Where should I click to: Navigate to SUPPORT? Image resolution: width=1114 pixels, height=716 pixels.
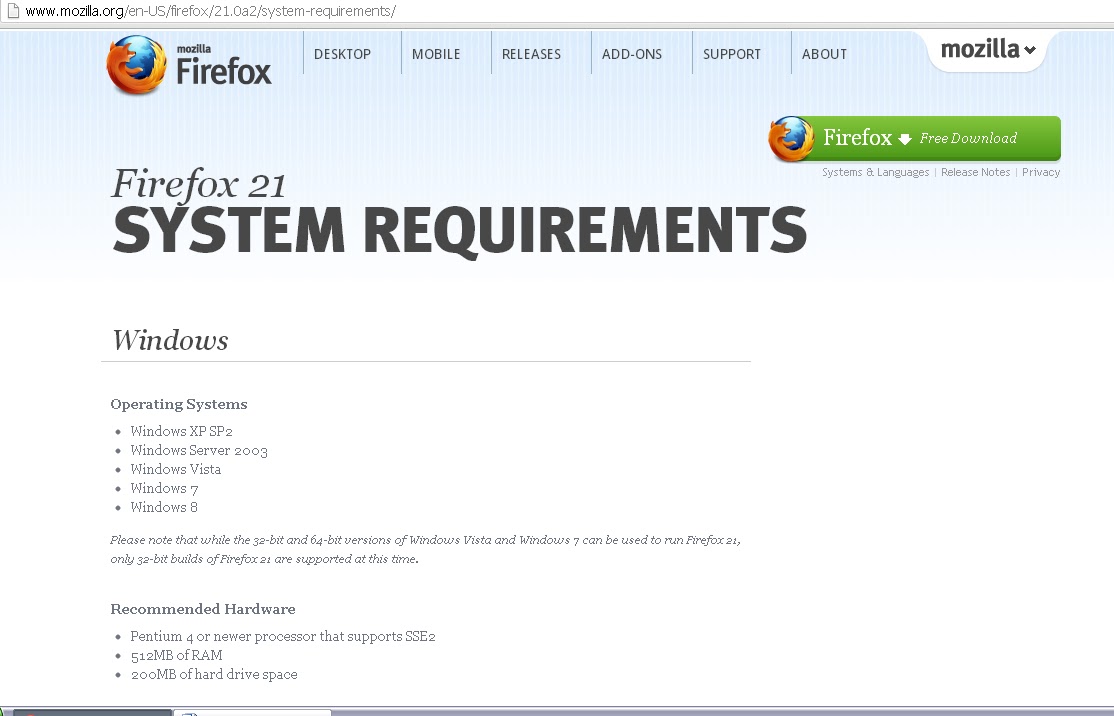pyautogui.click(x=732, y=54)
